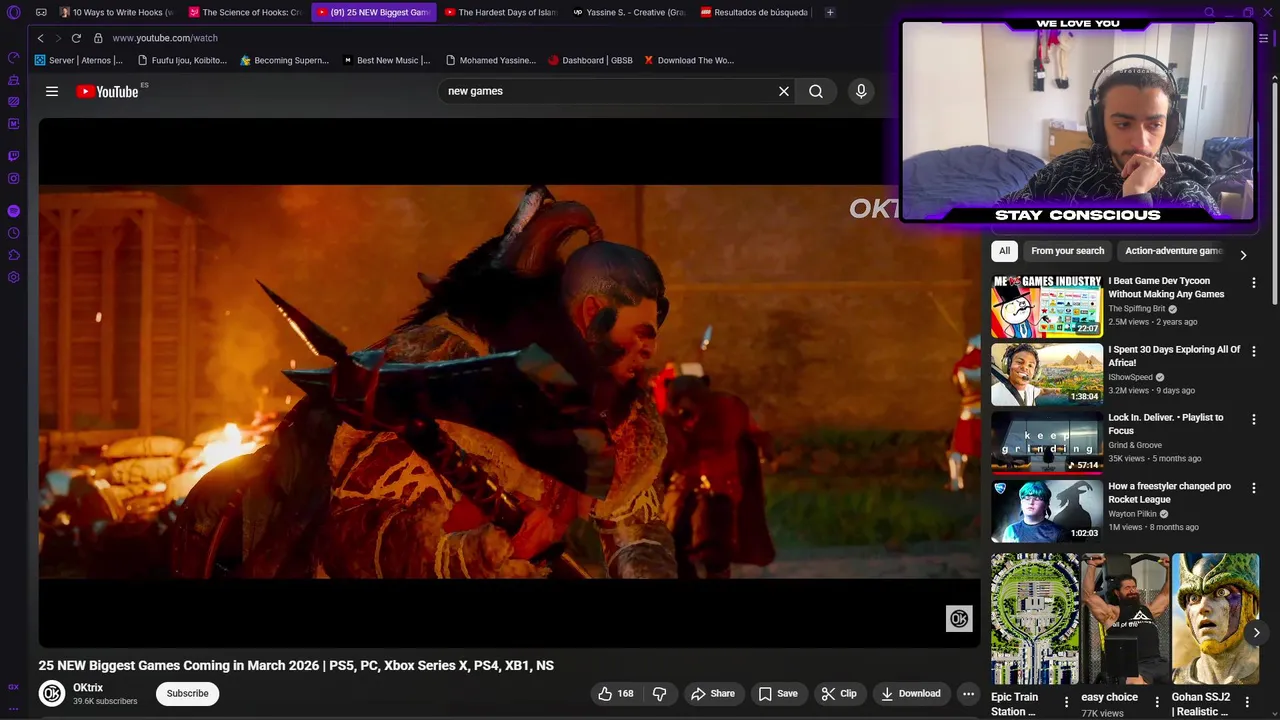1280x720 pixels.
Task: Open more actions for the video
Action: (x=968, y=693)
